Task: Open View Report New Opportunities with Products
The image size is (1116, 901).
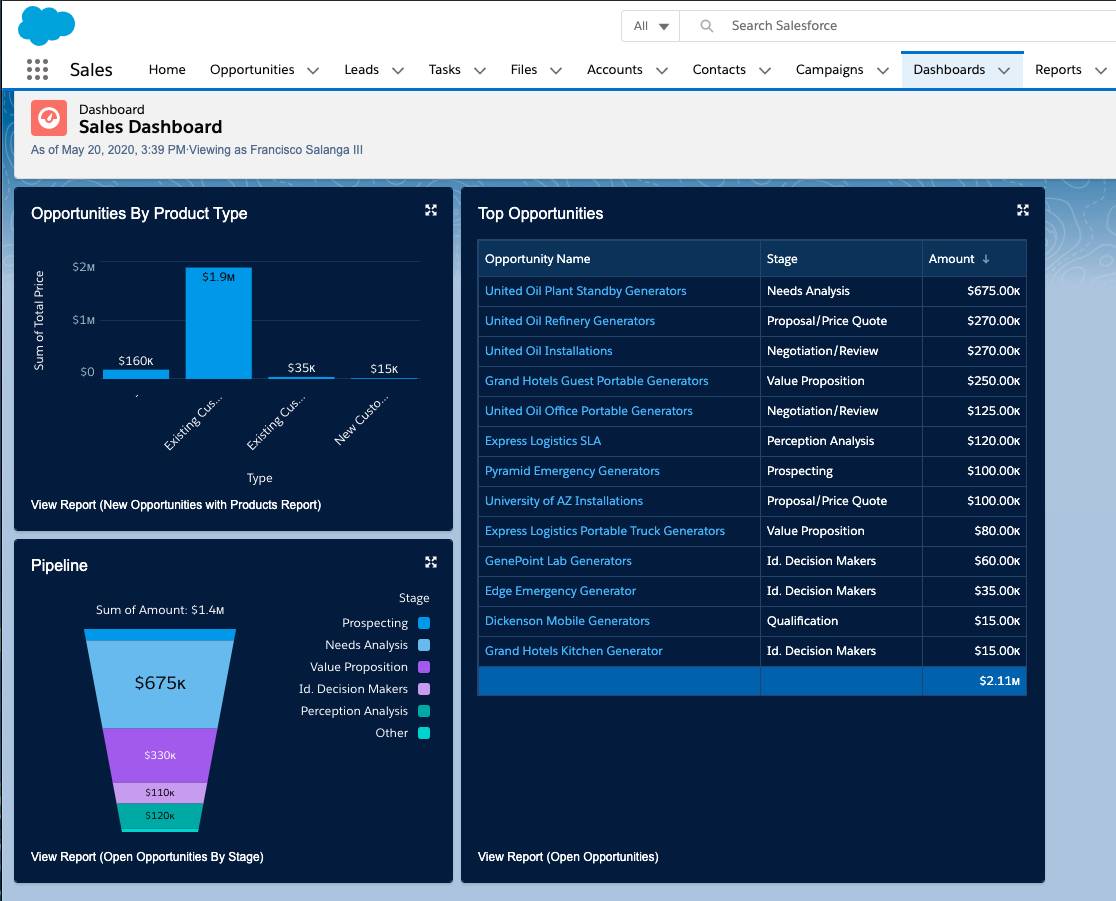Action: 176,505
